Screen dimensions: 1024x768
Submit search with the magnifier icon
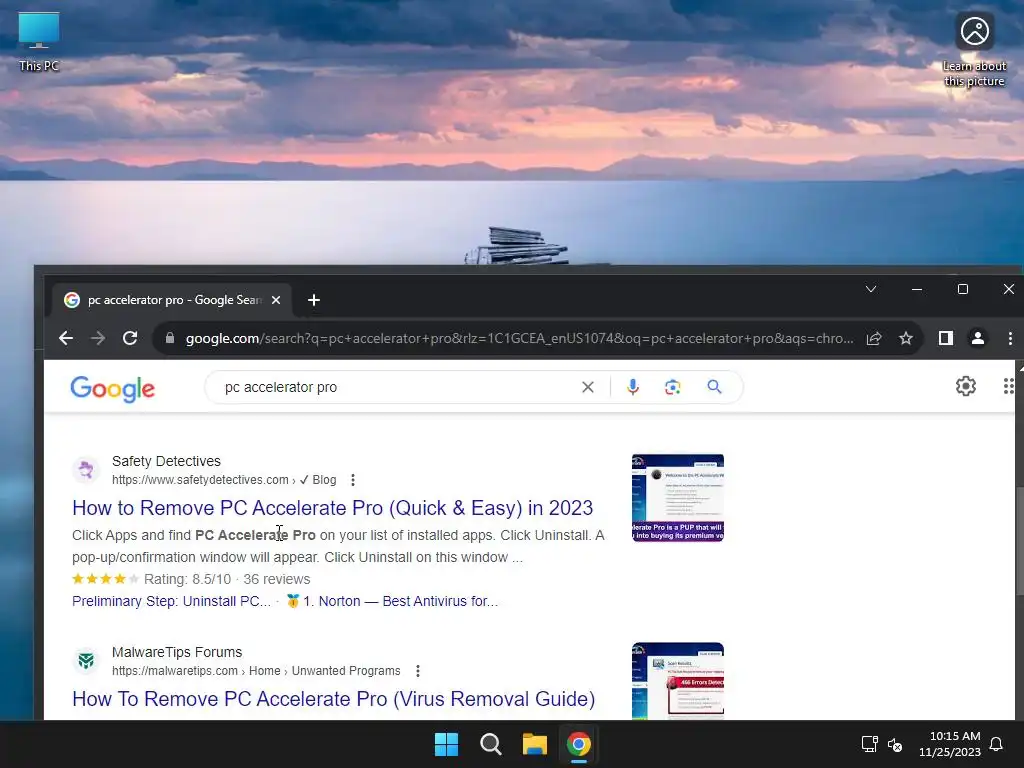(x=714, y=387)
